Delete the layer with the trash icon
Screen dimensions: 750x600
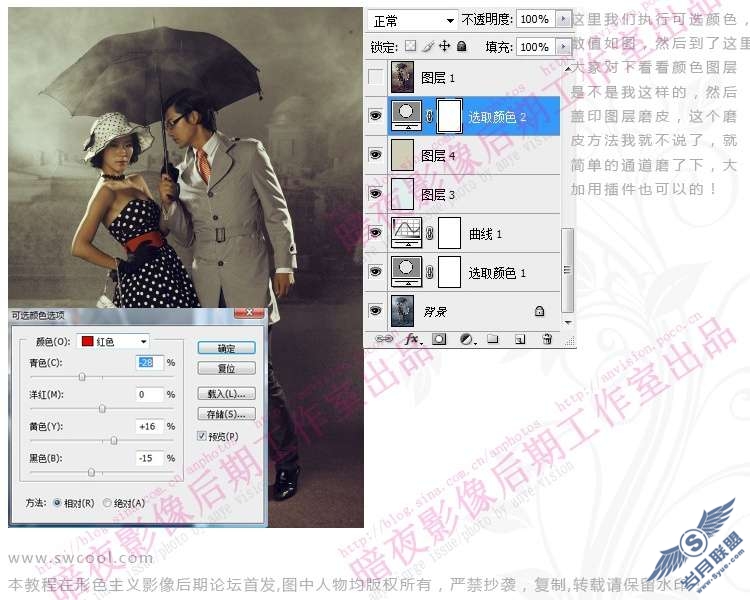point(547,339)
